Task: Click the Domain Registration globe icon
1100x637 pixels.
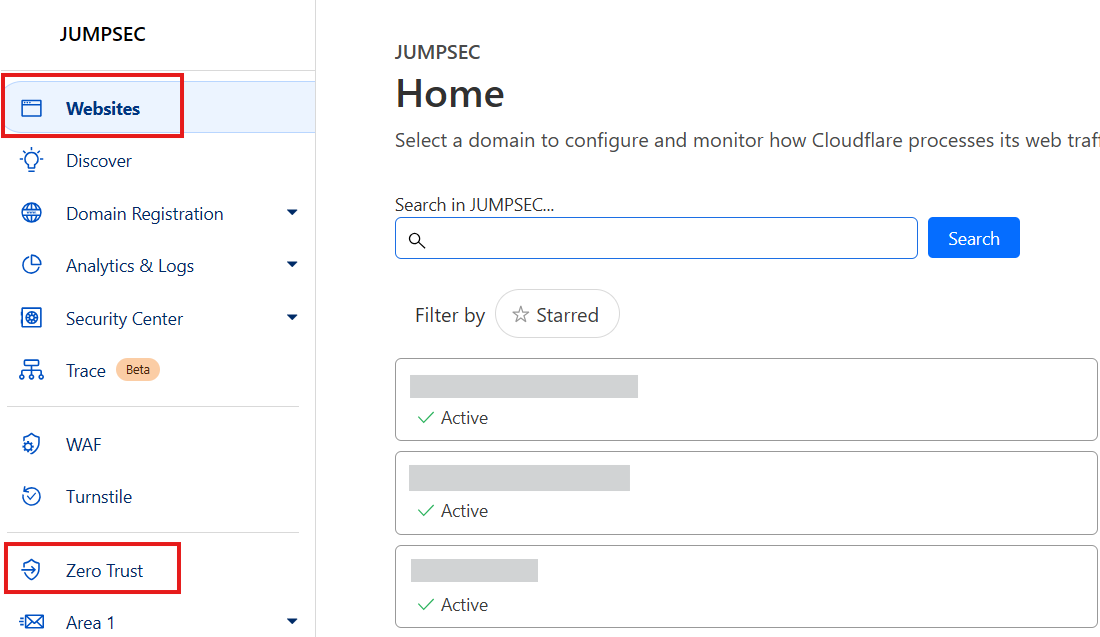Action: (x=32, y=213)
